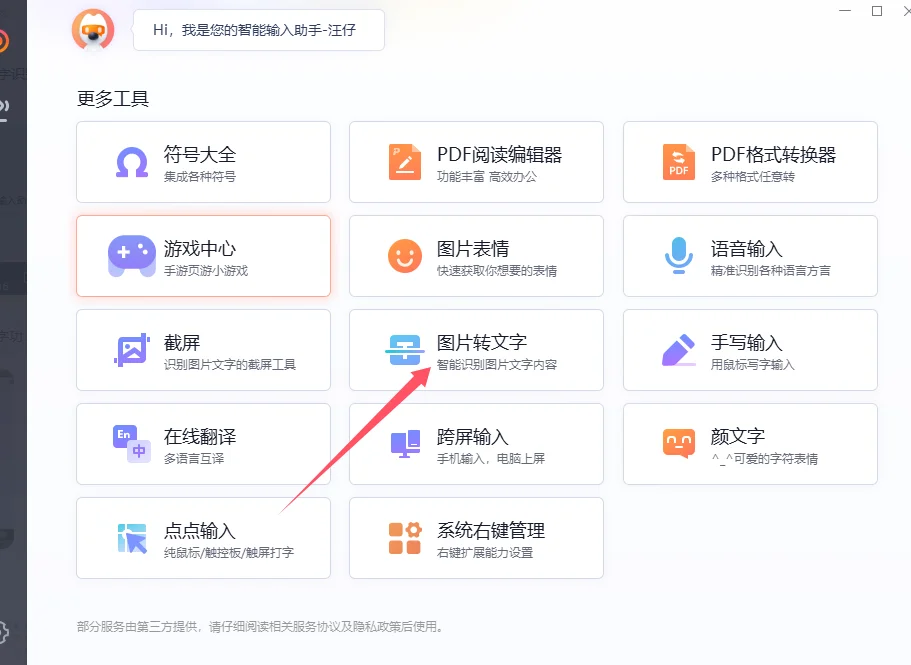Launch 跨屏输入 cross-screen input
Image resolution: width=911 pixels, height=665 pixels.
click(x=476, y=444)
